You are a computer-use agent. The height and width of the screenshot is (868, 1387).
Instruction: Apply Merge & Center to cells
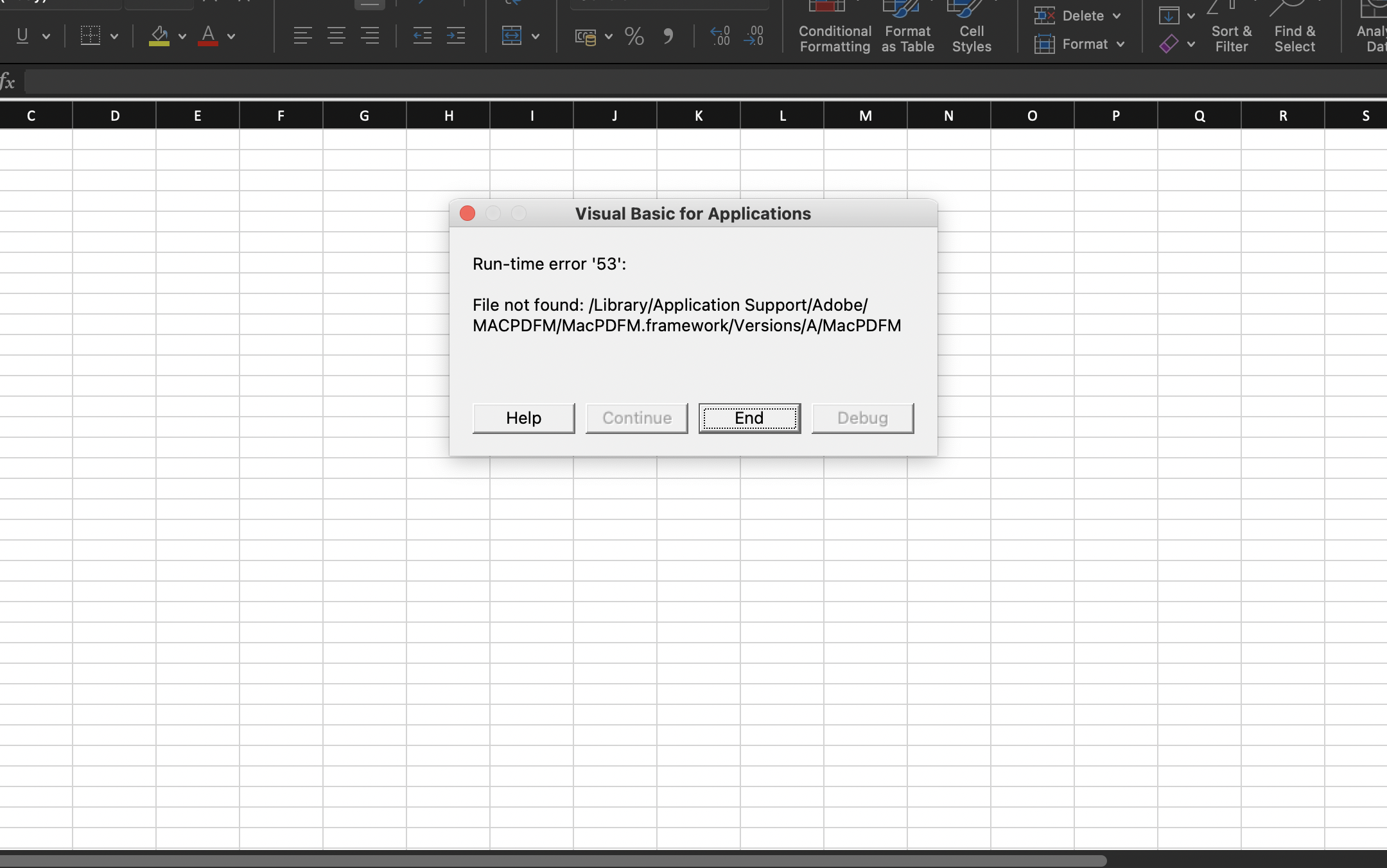(513, 36)
